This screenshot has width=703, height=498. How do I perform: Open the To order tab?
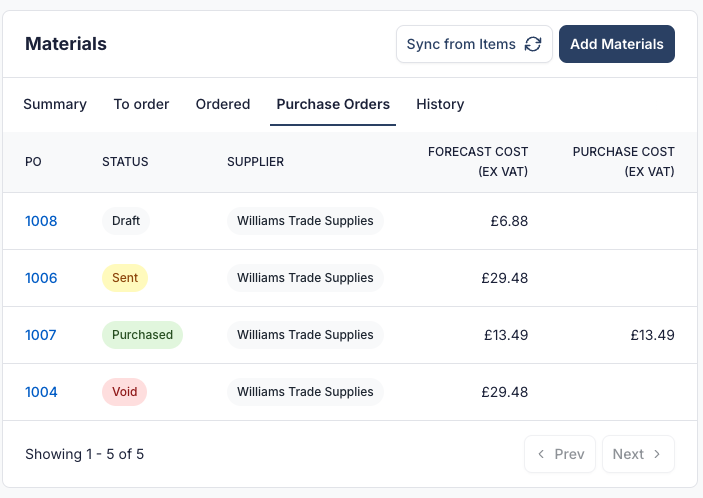pyautogui.click(x=141, y=104)
